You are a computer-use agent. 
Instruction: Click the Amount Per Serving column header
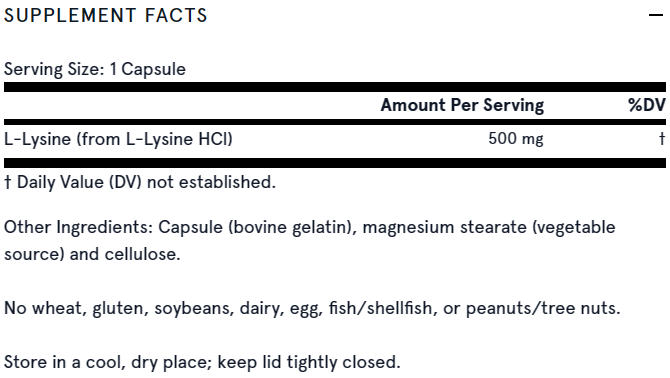click(462, 105)
